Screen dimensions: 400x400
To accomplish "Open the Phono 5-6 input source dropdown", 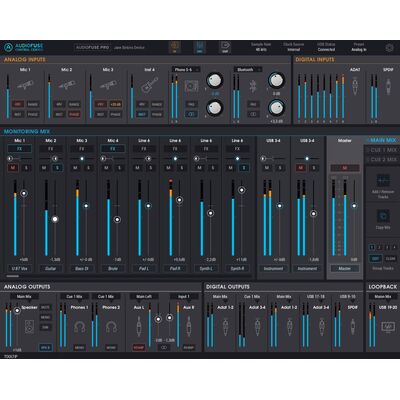I will (x=186, y=70).
